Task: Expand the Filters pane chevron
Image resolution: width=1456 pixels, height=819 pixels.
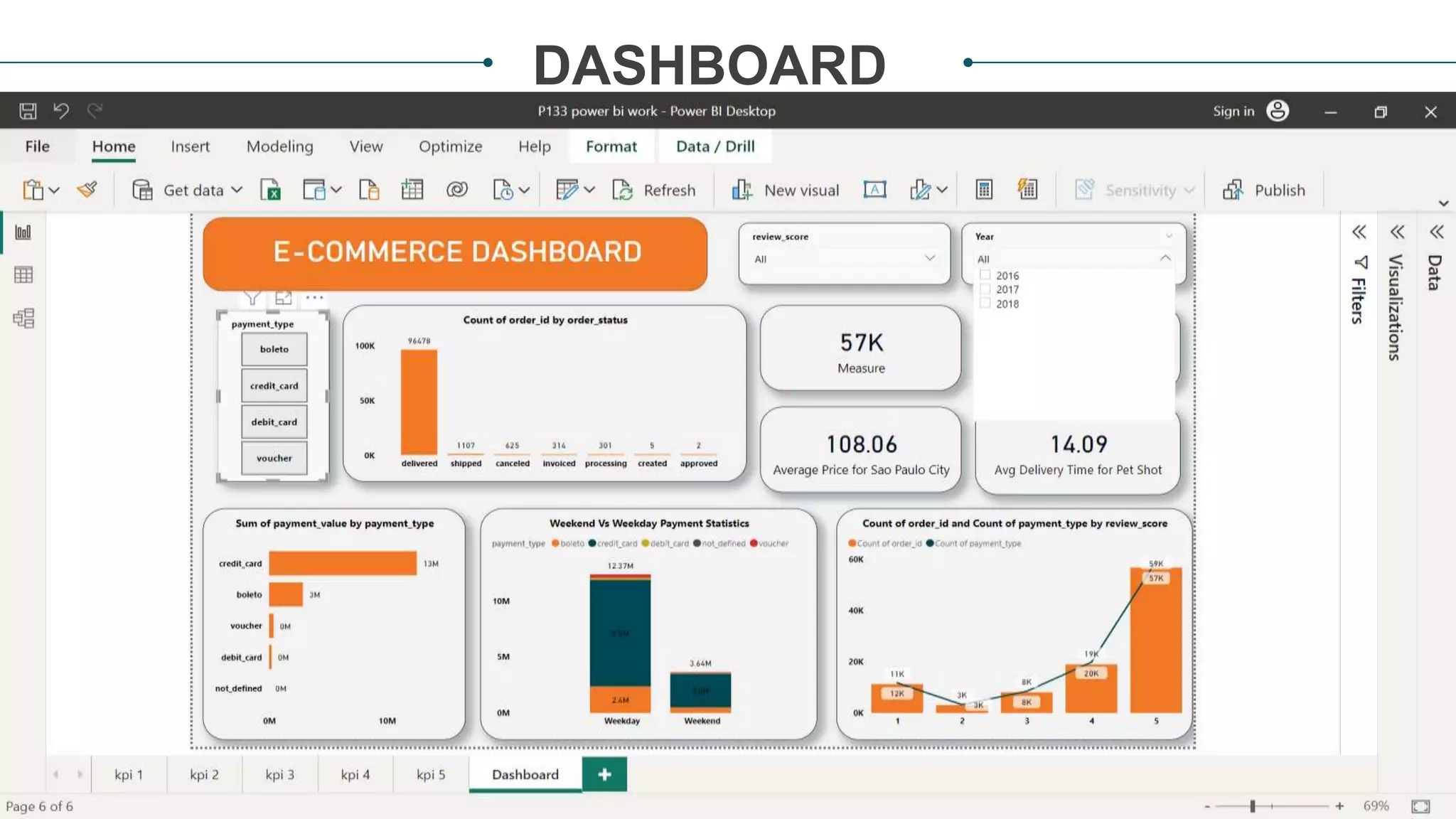Action: 1359,232
